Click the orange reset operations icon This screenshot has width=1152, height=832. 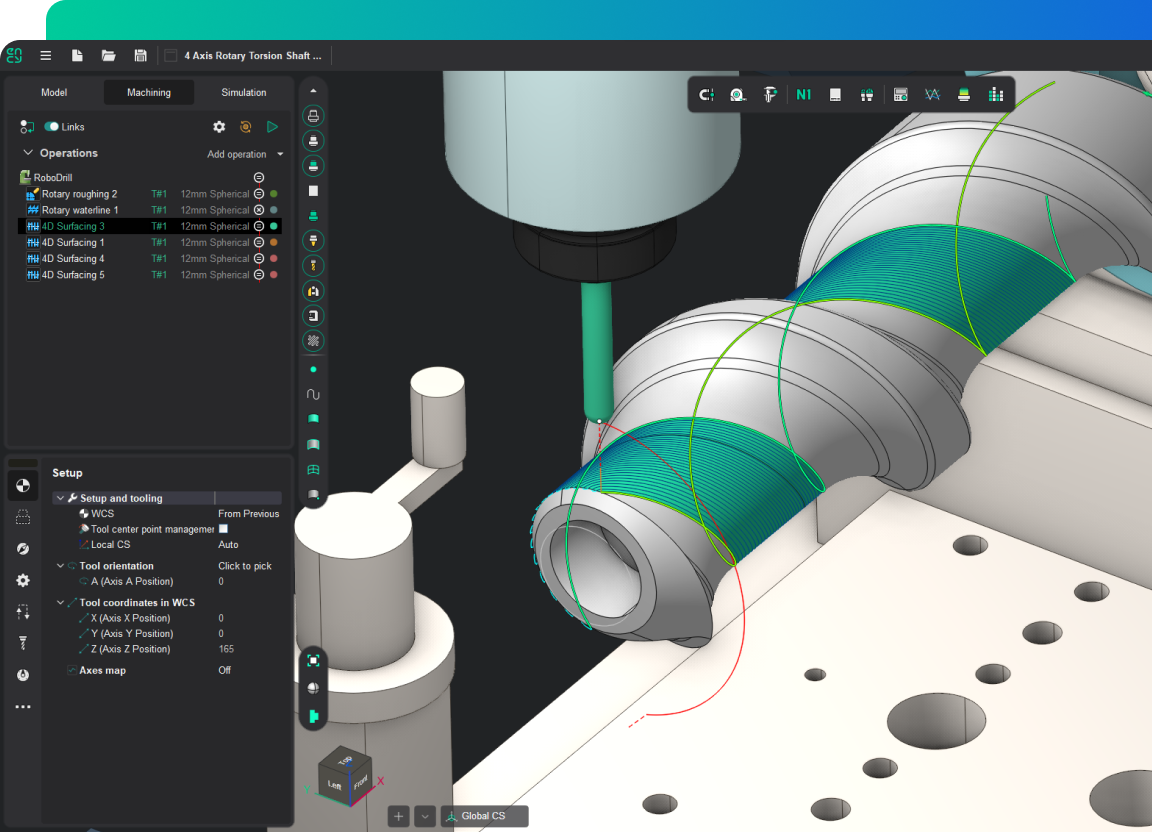[x=246, y=127]
